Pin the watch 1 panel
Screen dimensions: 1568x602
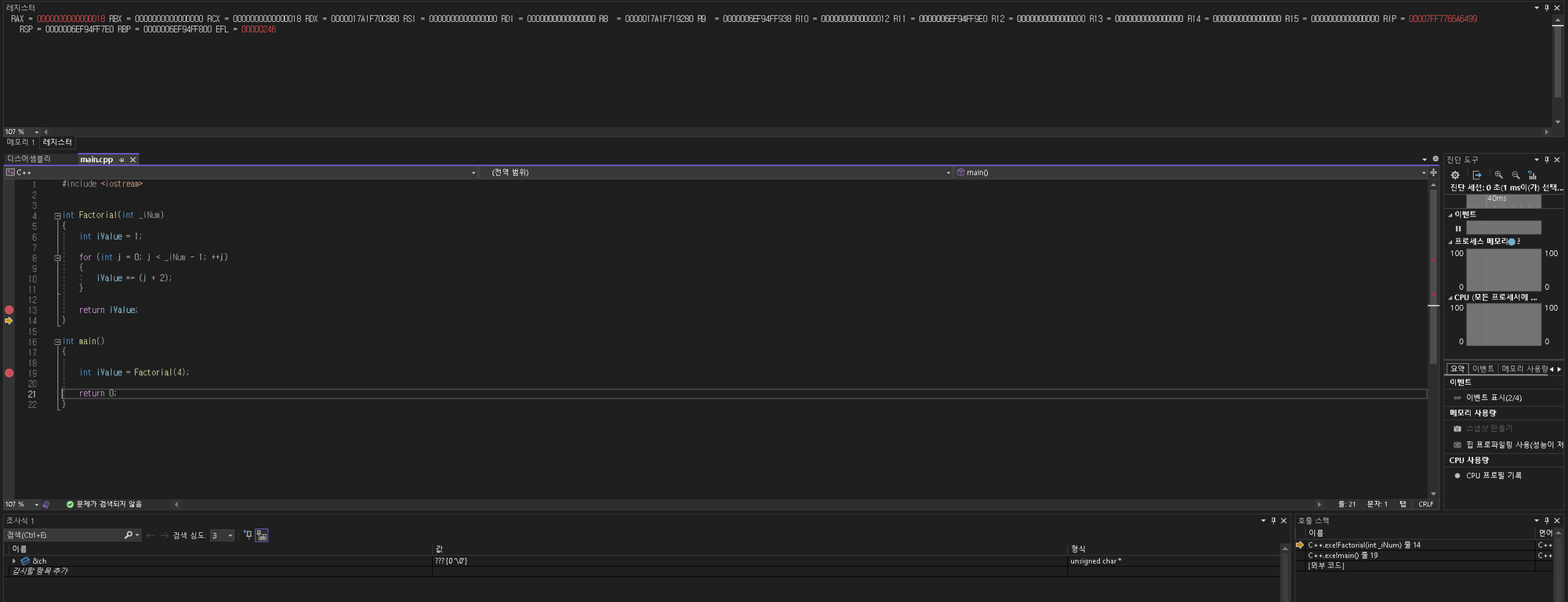(x=1273, y=520)
